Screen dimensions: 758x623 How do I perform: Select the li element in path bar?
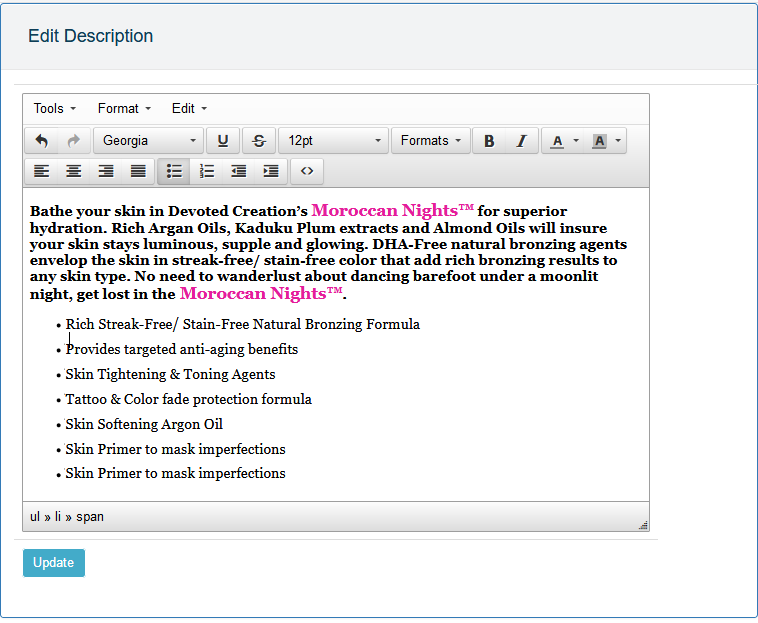(x=58, y=517)
